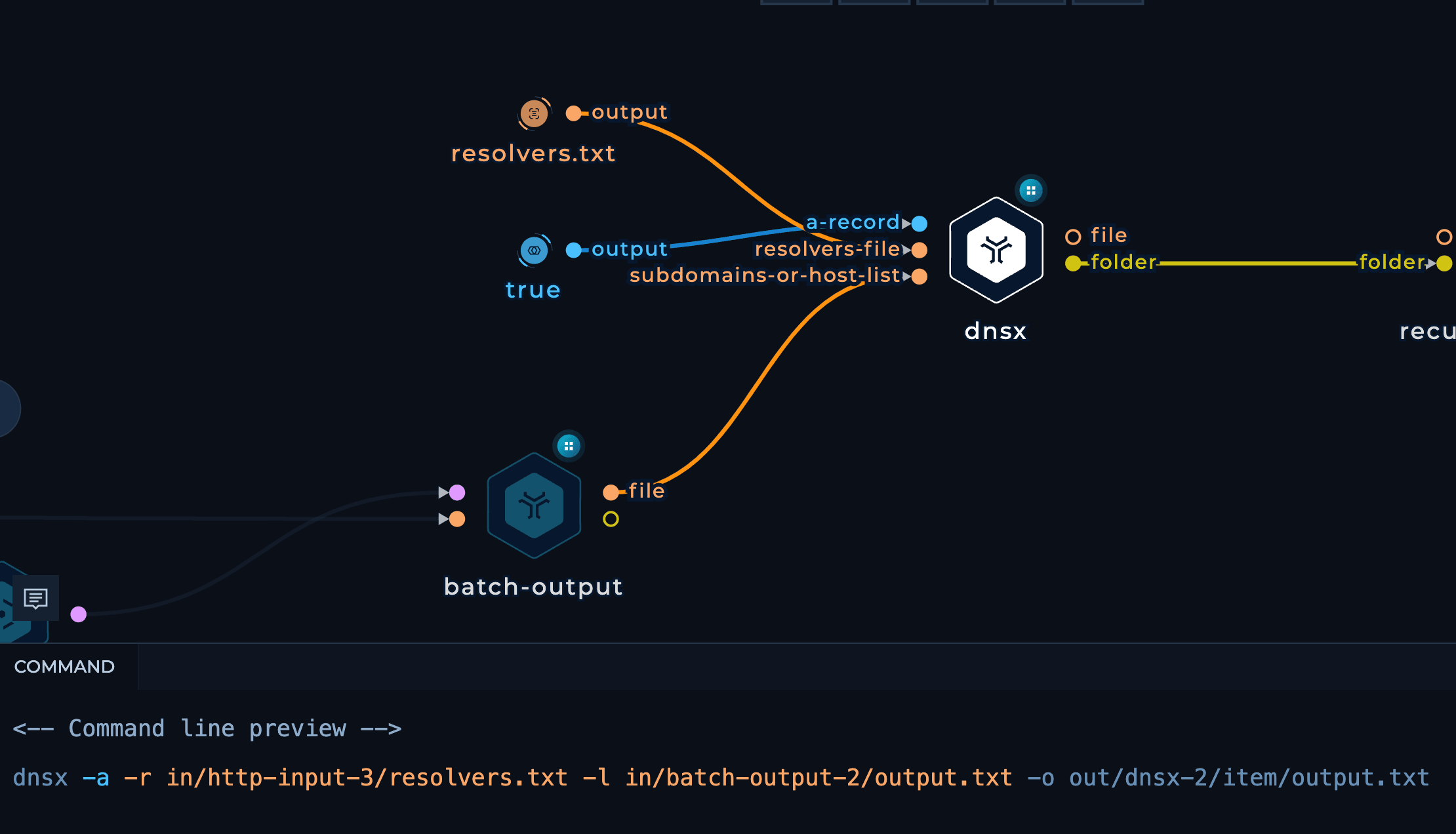Viewport: 1456px width, 834px height.
Task: Click the subdomains-or-host-list input port dot
Action: [x=920, y=277]
